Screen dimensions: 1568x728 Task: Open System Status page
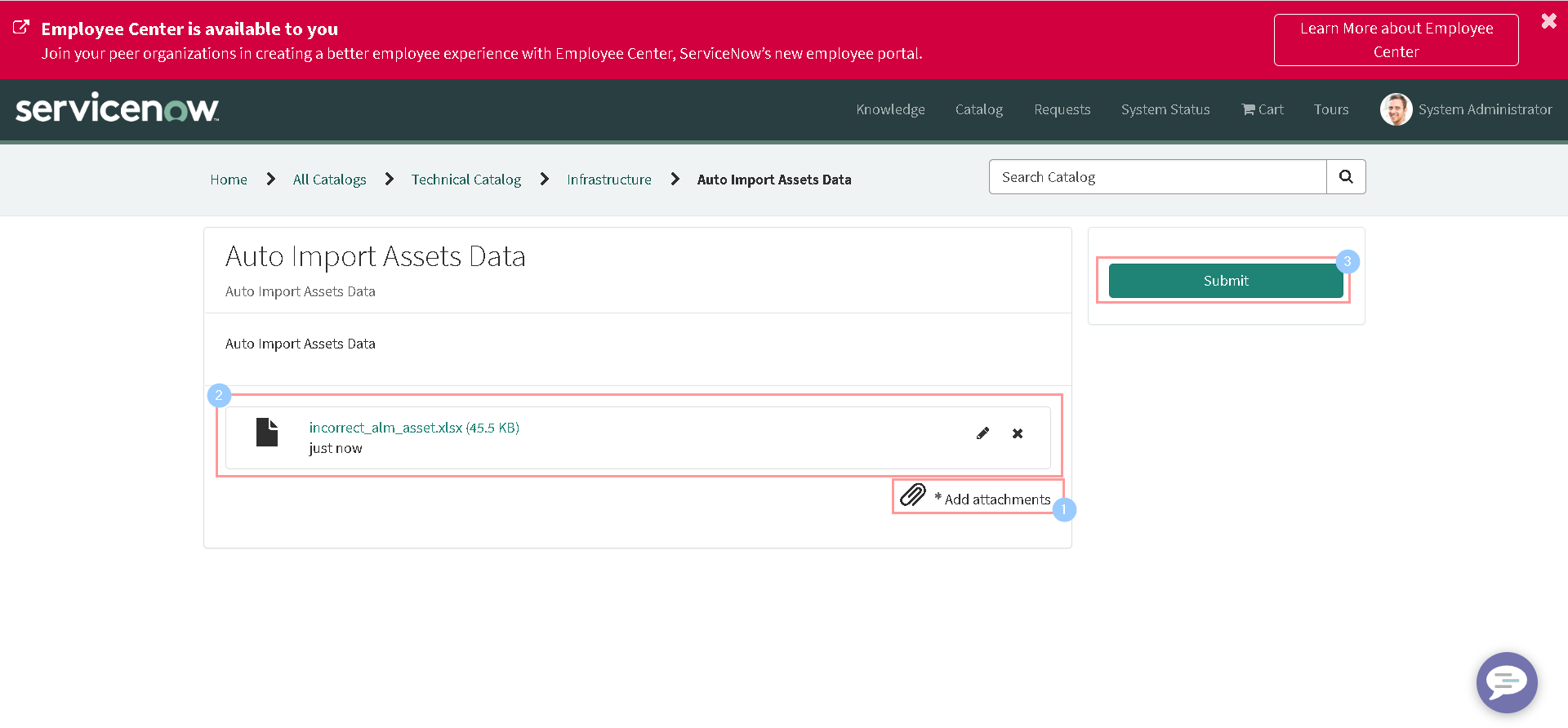[1165, 109]
